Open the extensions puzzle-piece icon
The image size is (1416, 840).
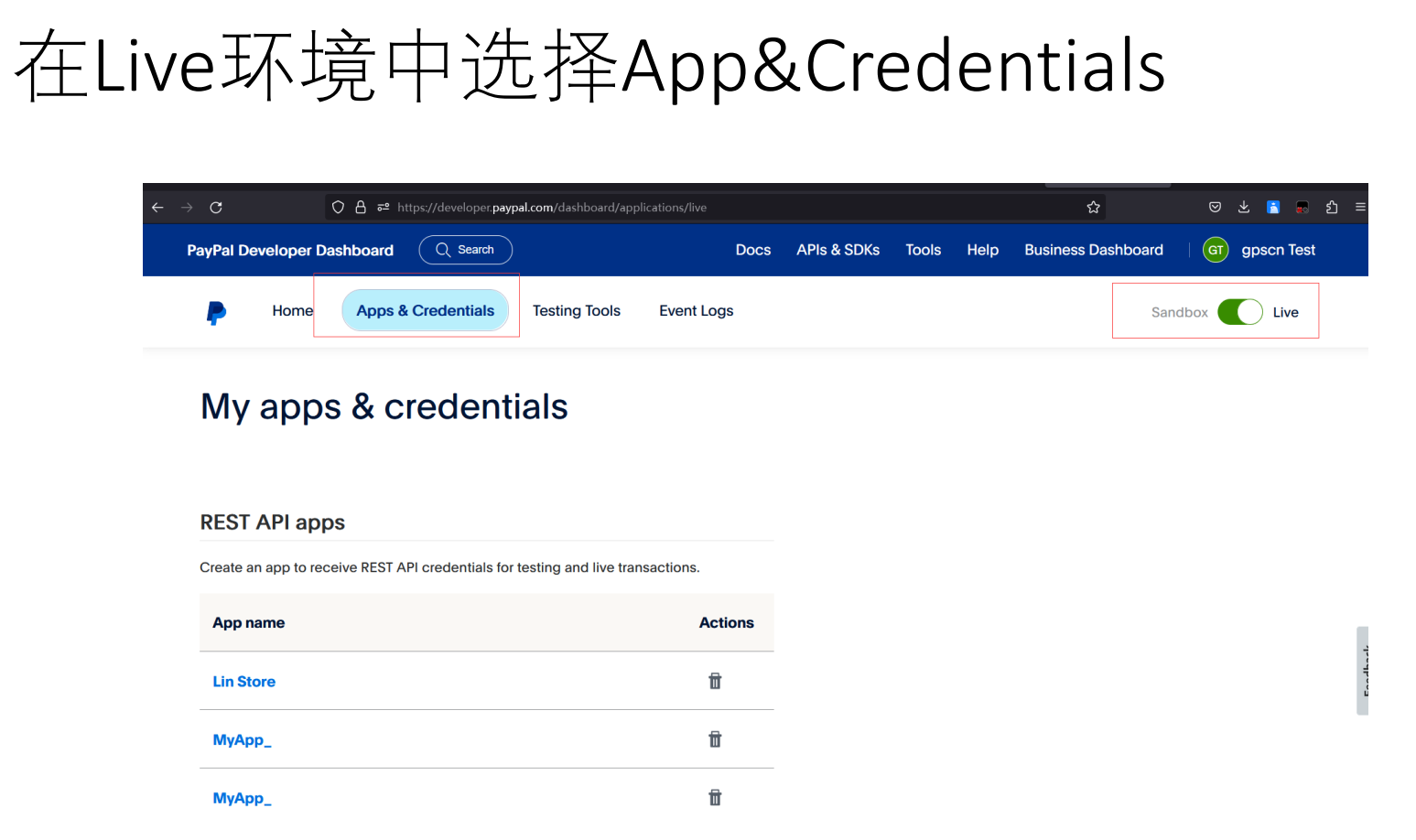pyautogui.click(x=1332, y=208)
